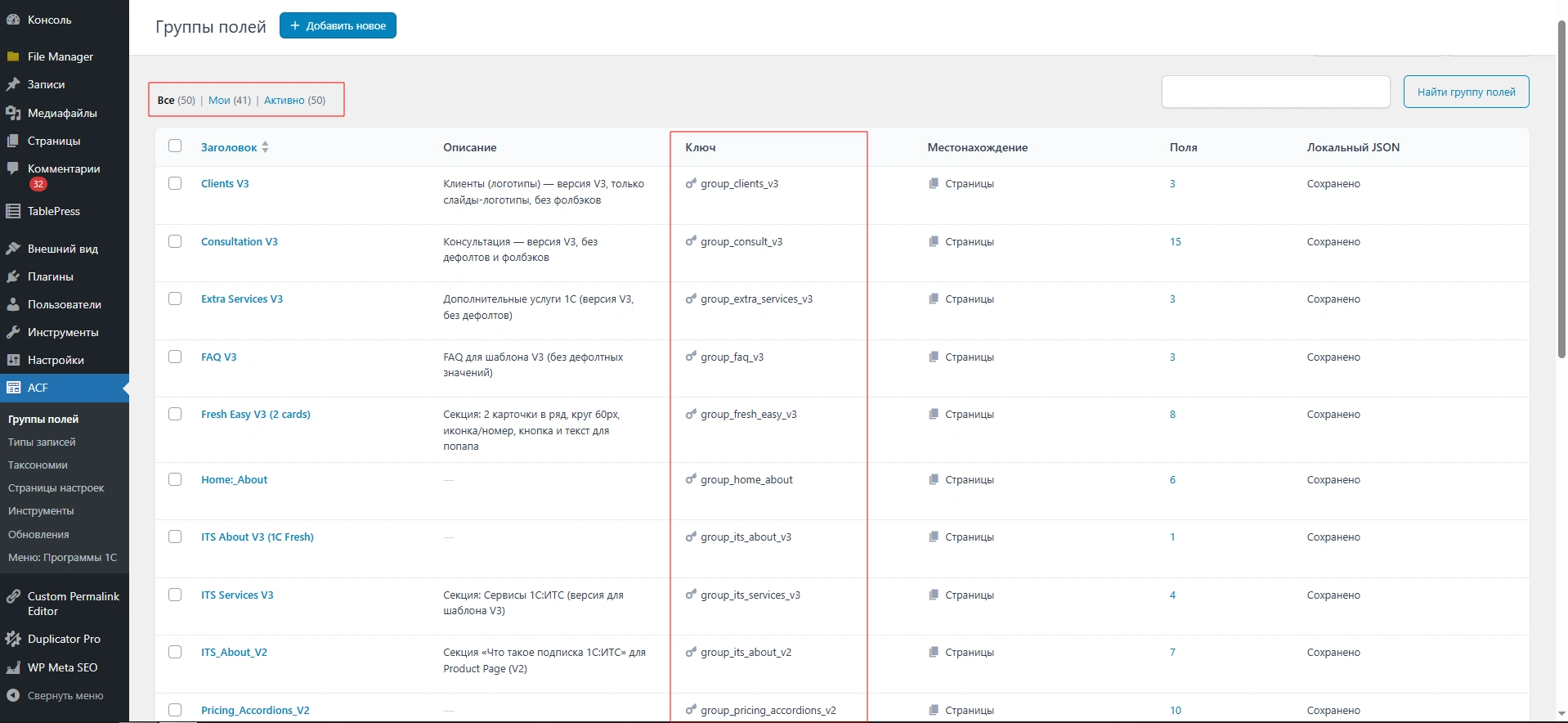Sort by Заголовок using sort arrows
Image resolution: width=1568 pixels, height=723 pixels.
tap(265, 147)
